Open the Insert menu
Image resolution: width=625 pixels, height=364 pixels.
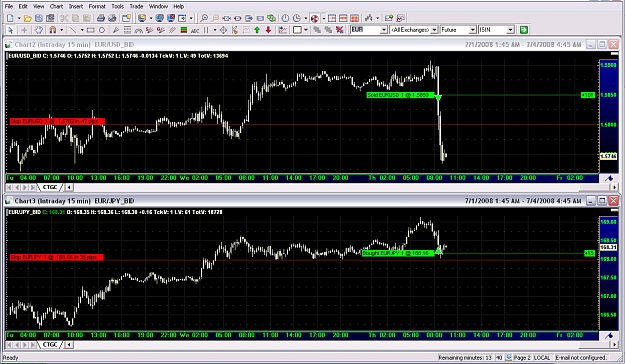coord(76,6)
